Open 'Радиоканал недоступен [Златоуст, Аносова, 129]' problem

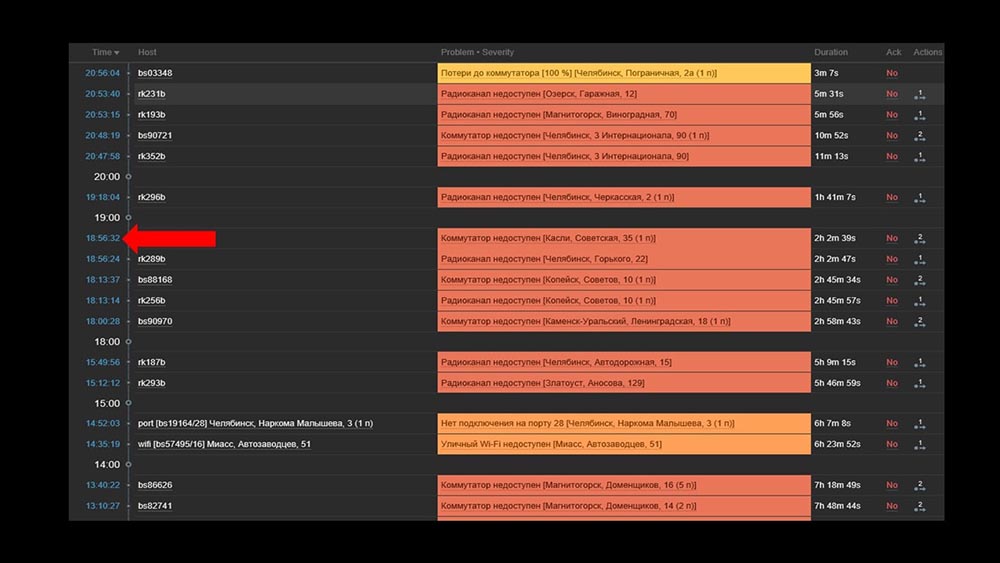click(x=542, y=383)
